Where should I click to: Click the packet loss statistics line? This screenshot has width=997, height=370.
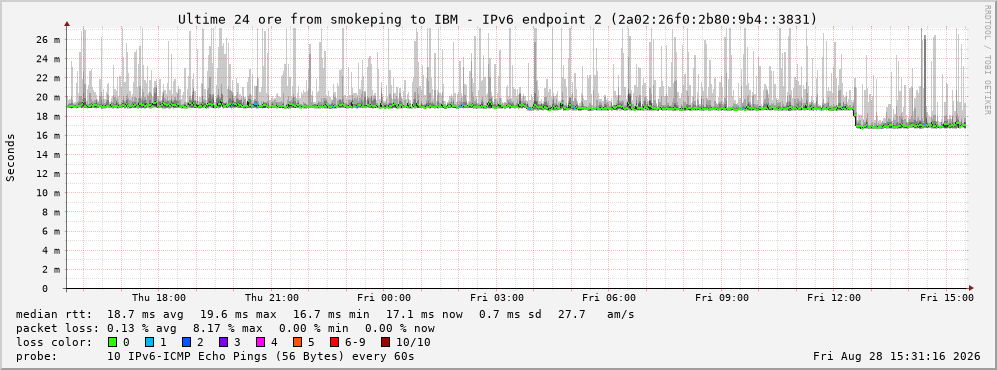(226, 329)
